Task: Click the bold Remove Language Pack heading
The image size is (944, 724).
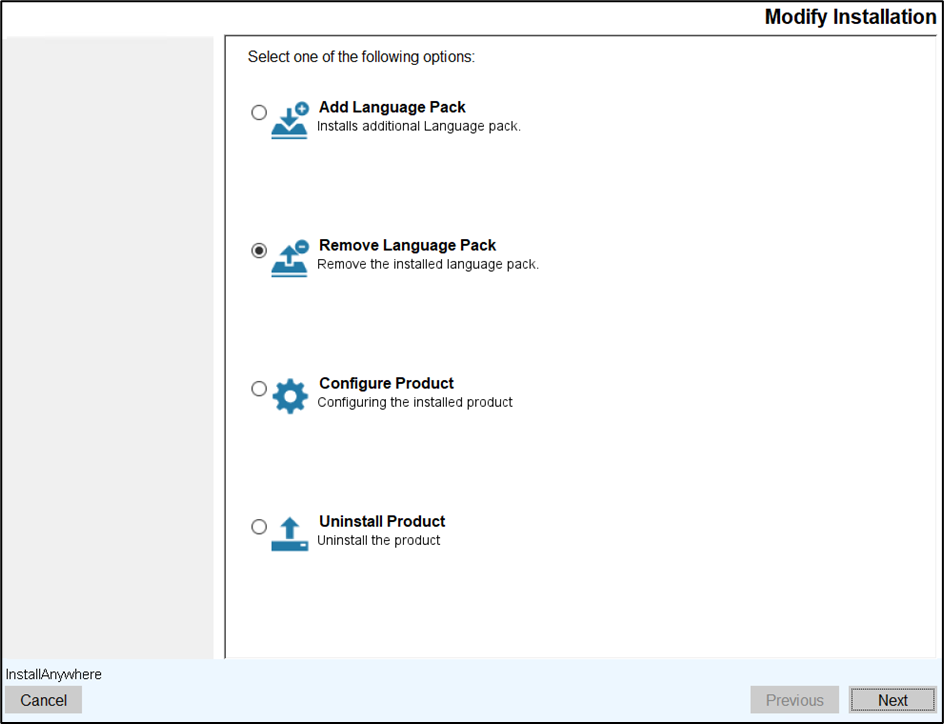Action: [407, 245]
